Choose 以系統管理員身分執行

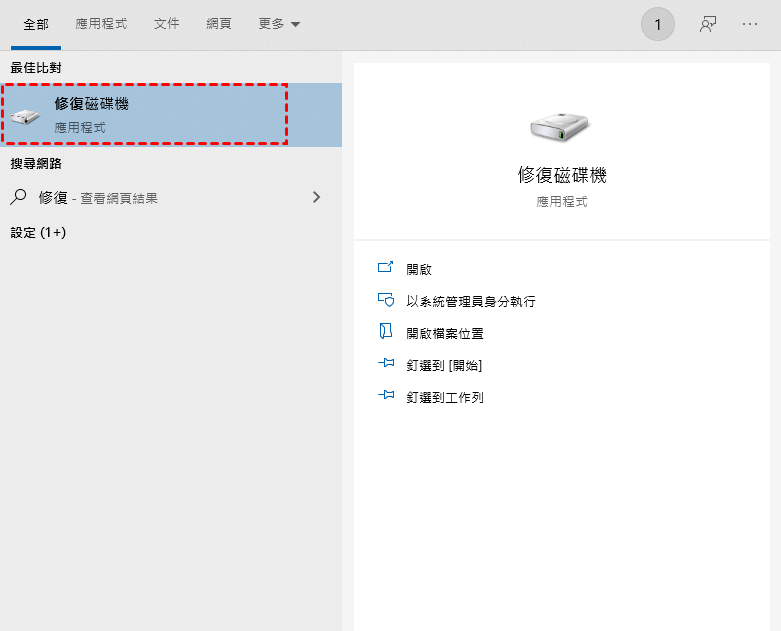pos(470,301)
